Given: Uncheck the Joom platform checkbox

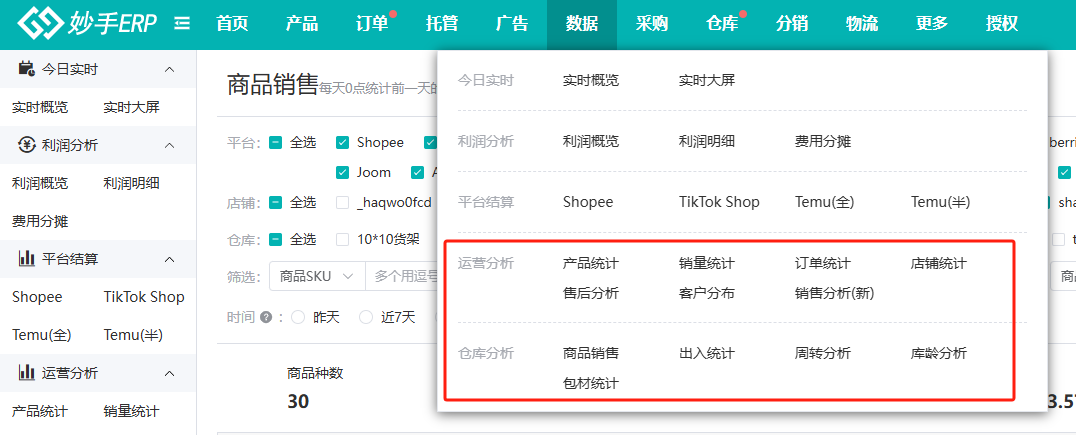Looking at the screenshot, I should coord(342,172).
